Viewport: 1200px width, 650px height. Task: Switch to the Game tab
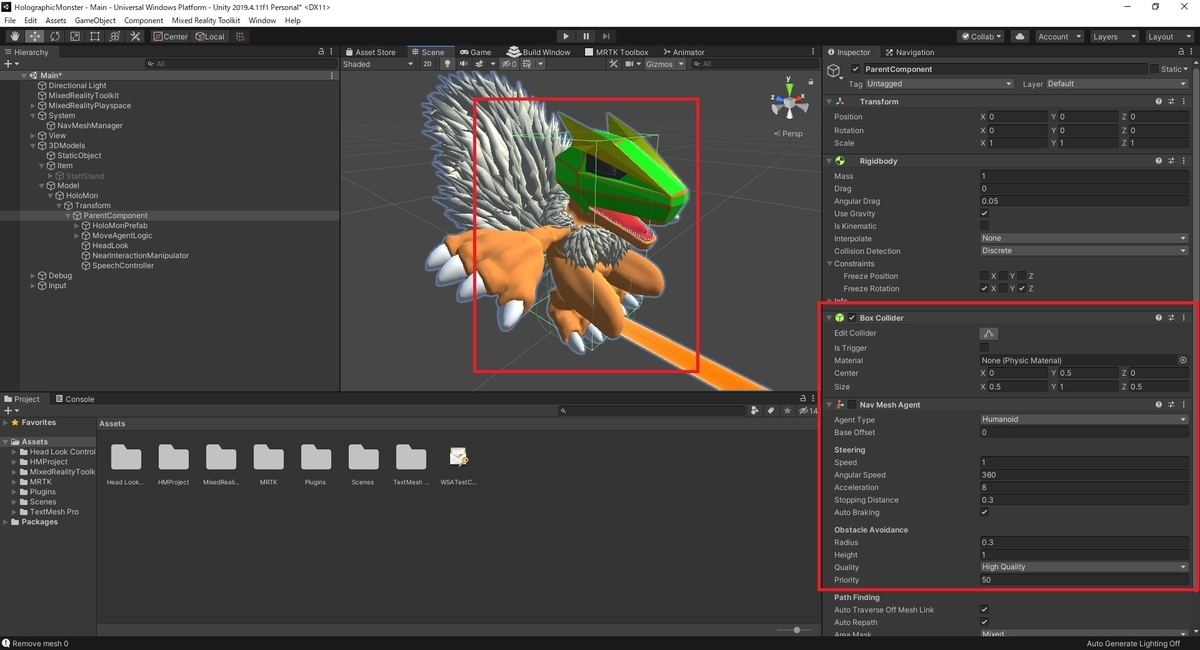pos(475,52)
